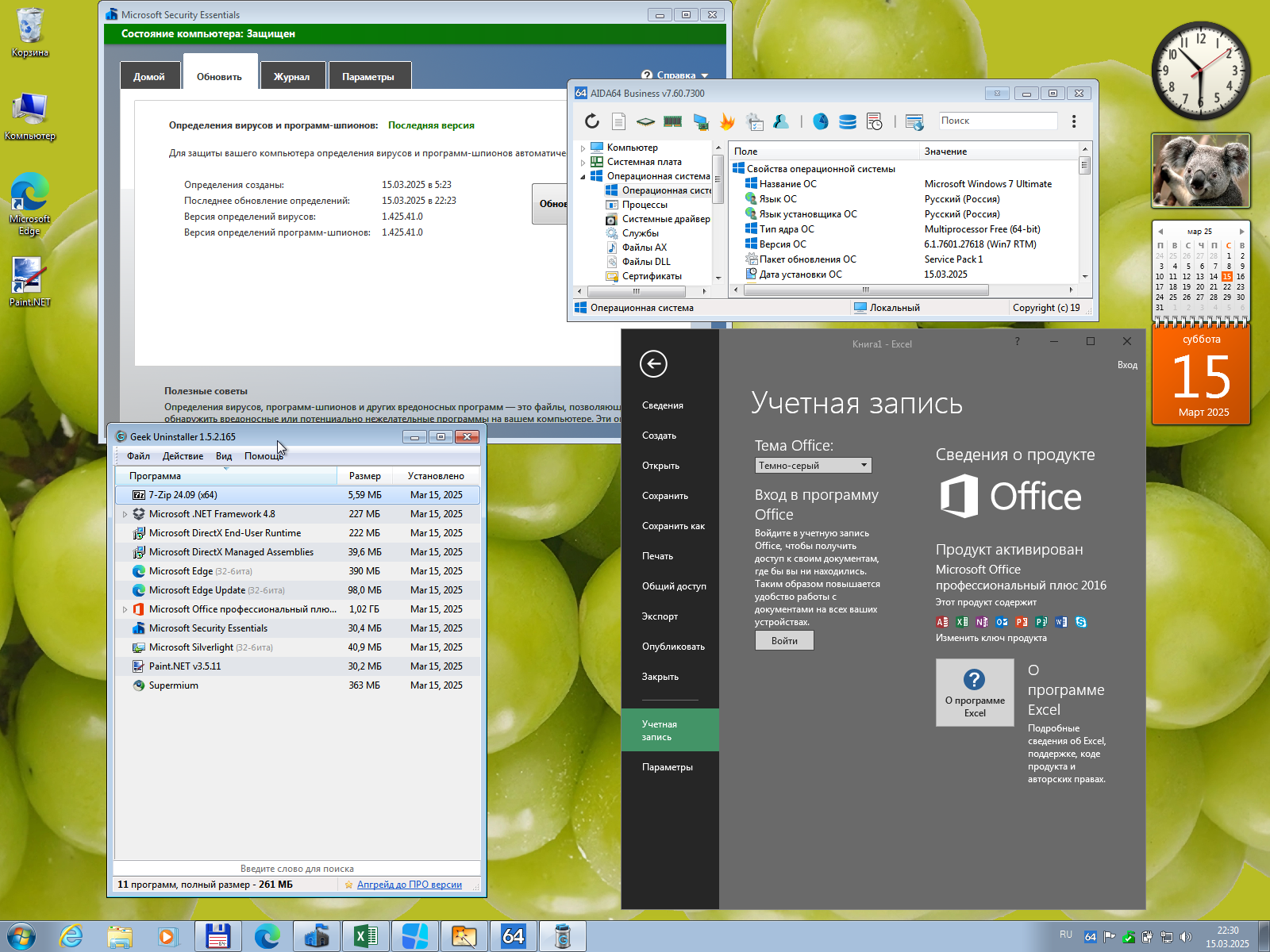Expand Компьютер node in AIDA64 tree
1270x952 pixels.
583,148
